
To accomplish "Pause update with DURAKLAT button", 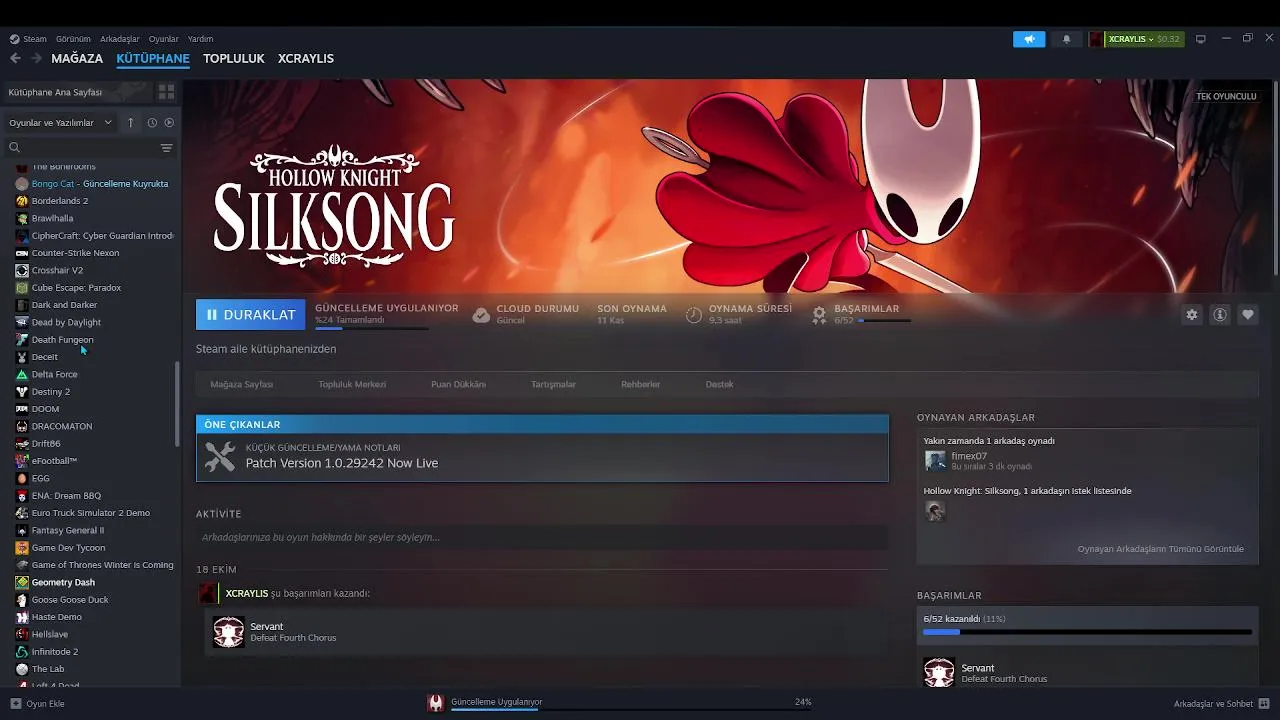I will tap(251, 314).
